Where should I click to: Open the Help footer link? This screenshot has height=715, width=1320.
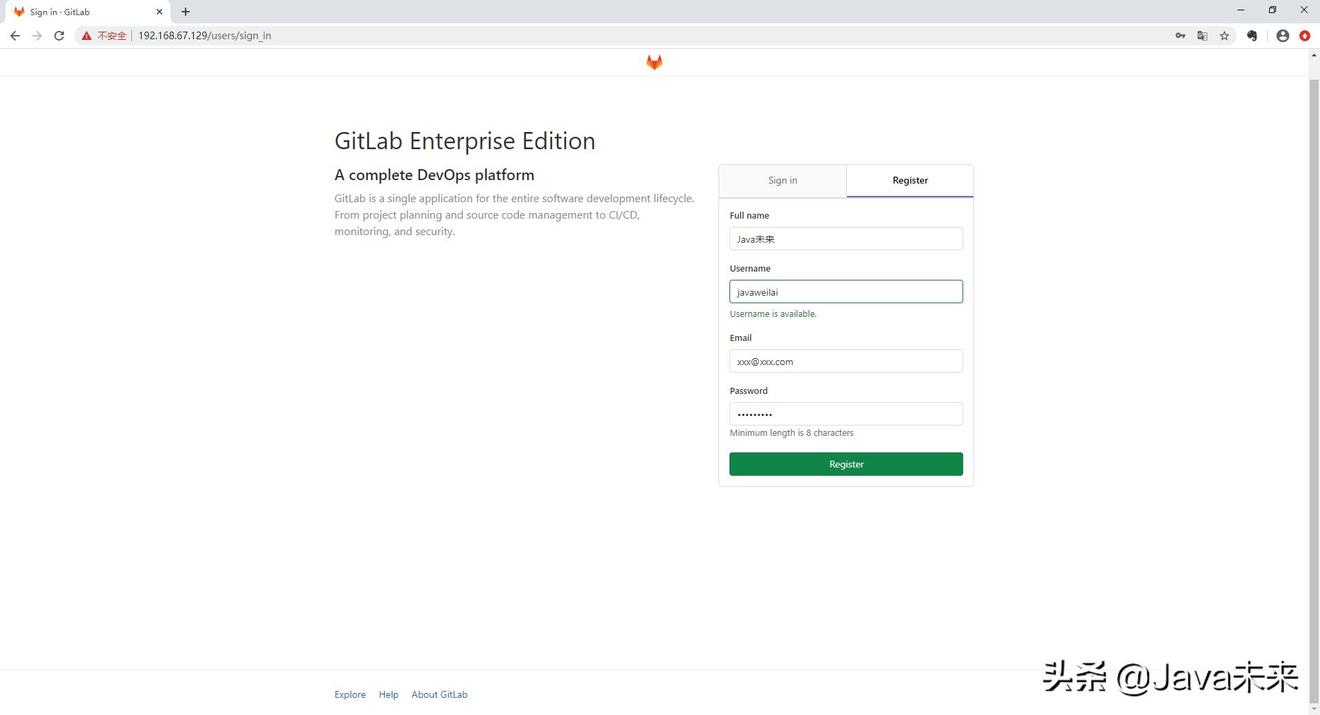click(x=388, y=695)
